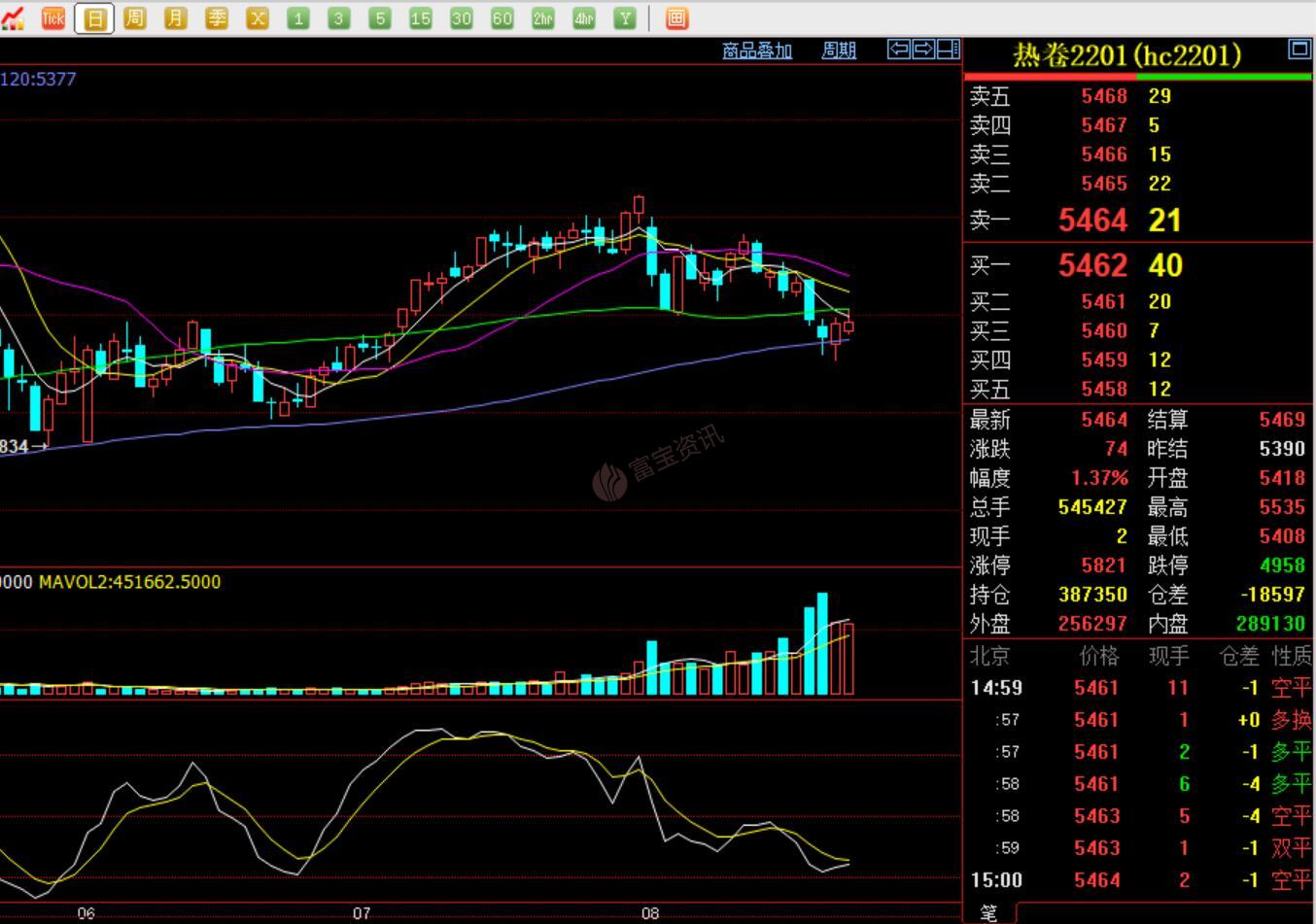Viewport: 1316px width, 924px height.
Task: Click the chart trend icon in toolbar
Action: pyautogui.click(x=13, y=17)
